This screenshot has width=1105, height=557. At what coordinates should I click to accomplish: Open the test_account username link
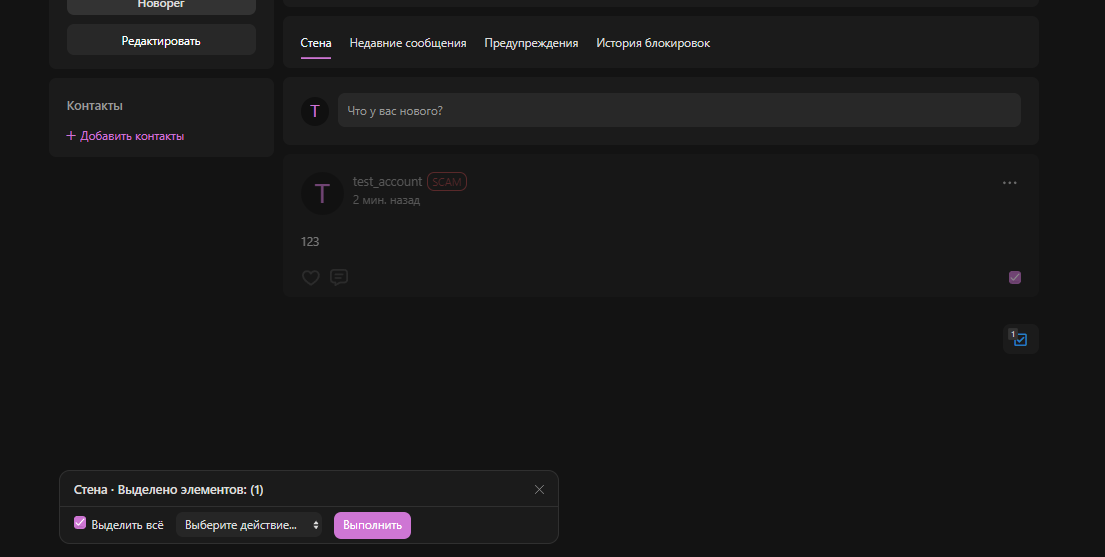coord(388,182)
